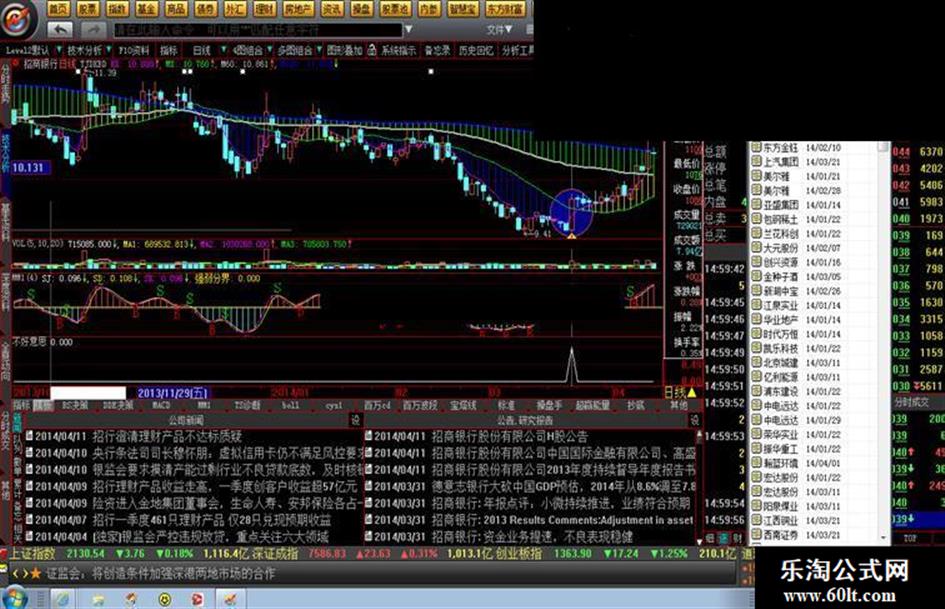Click the 设 settings button in 公司新闻 header
This screenshot has height=609, width=945.
[x=356, y=420]
